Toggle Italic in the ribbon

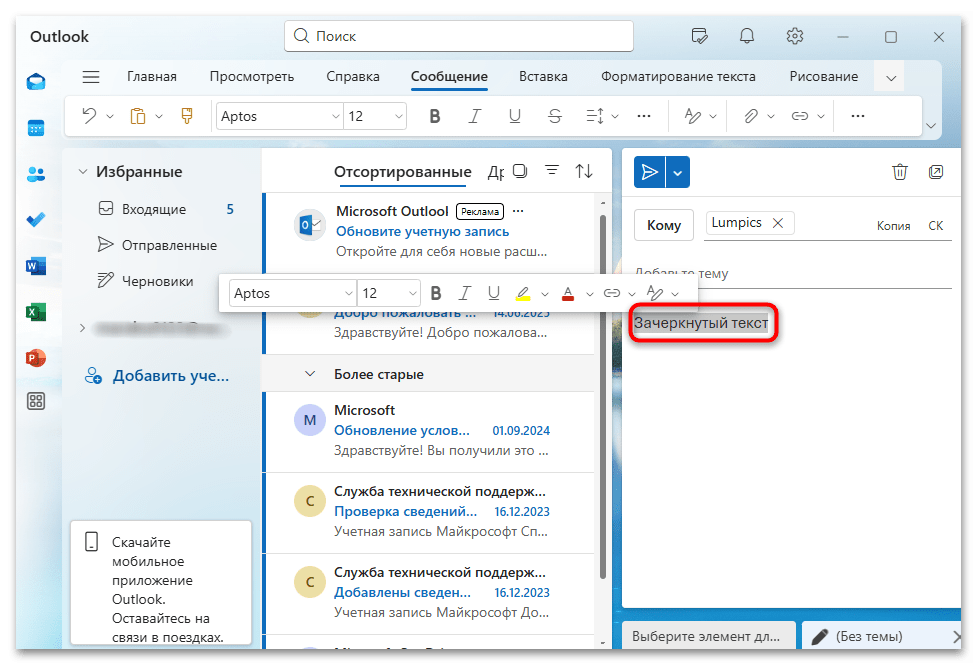475,116
